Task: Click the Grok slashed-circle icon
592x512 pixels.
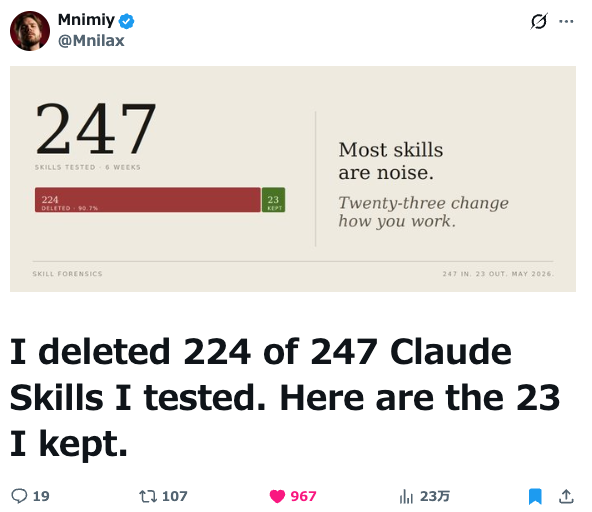Action: pos(539,21)
